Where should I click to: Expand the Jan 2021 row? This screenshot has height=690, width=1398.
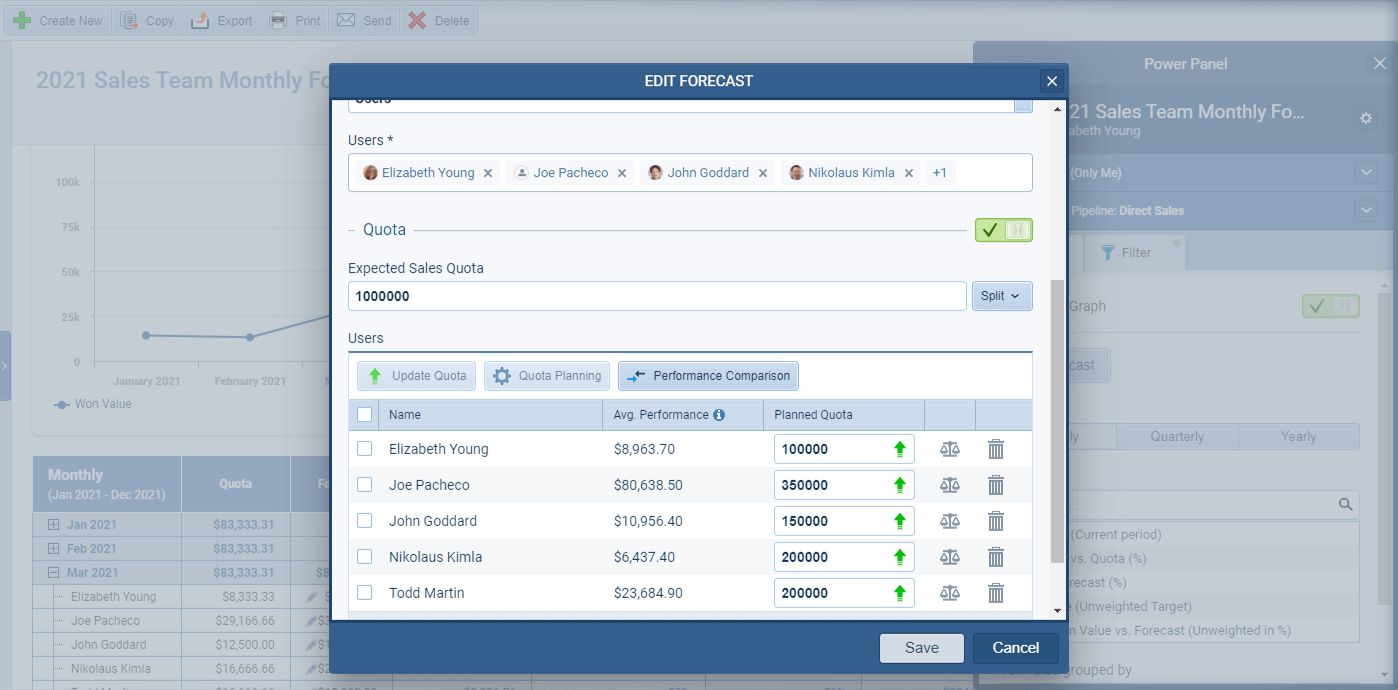point(53,525)
